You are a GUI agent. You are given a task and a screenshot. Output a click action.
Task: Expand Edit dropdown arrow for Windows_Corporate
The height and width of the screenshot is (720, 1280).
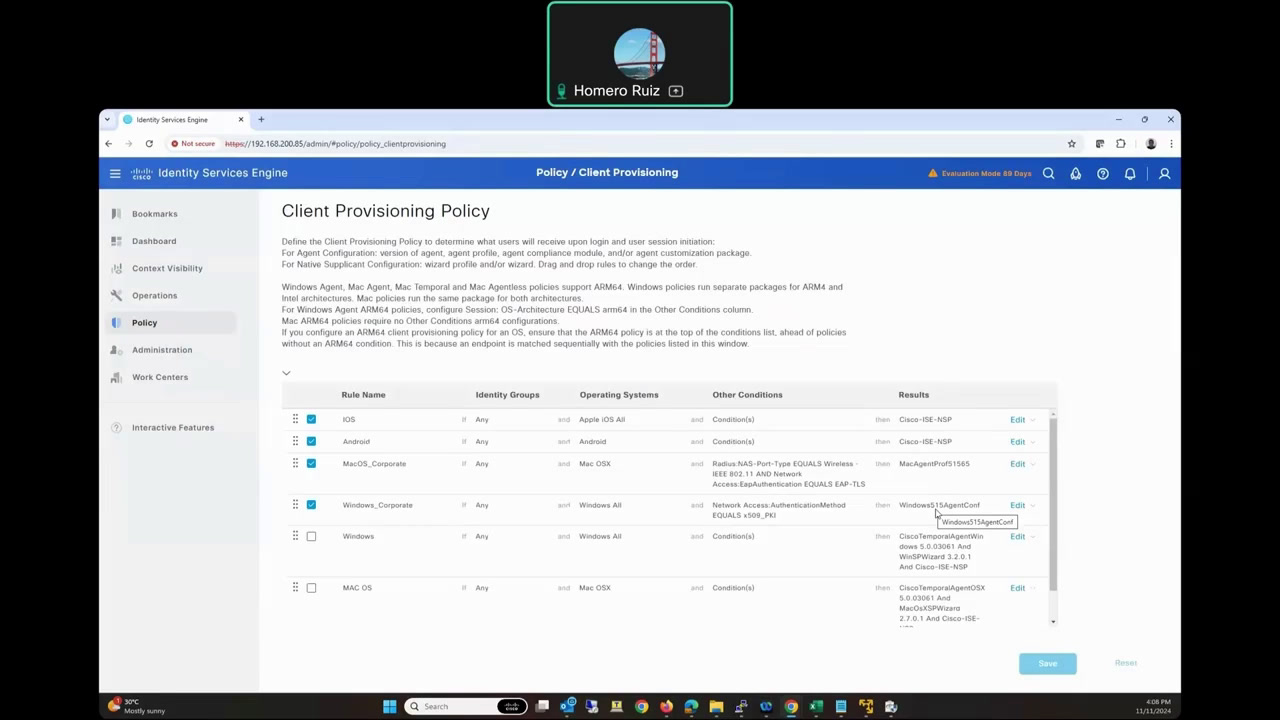pyautogui.click(x=1033, y=506)
